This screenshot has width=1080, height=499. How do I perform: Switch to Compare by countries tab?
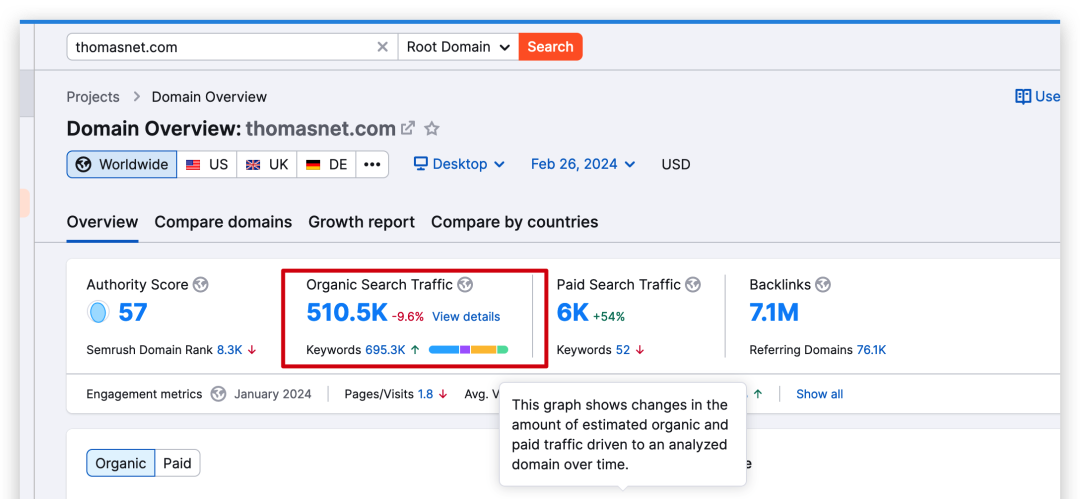pos(515,223)
